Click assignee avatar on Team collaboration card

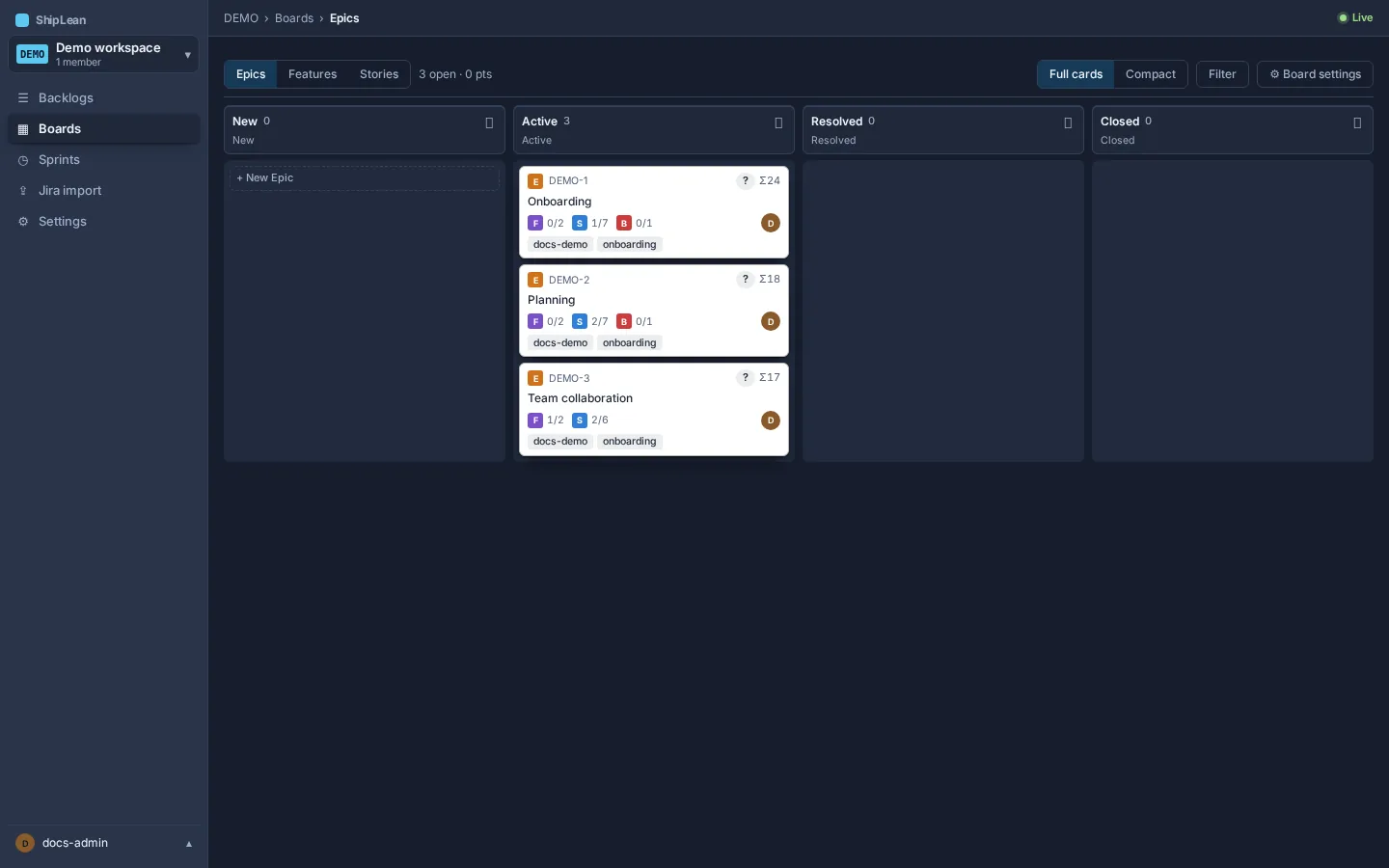pos(771,420)
